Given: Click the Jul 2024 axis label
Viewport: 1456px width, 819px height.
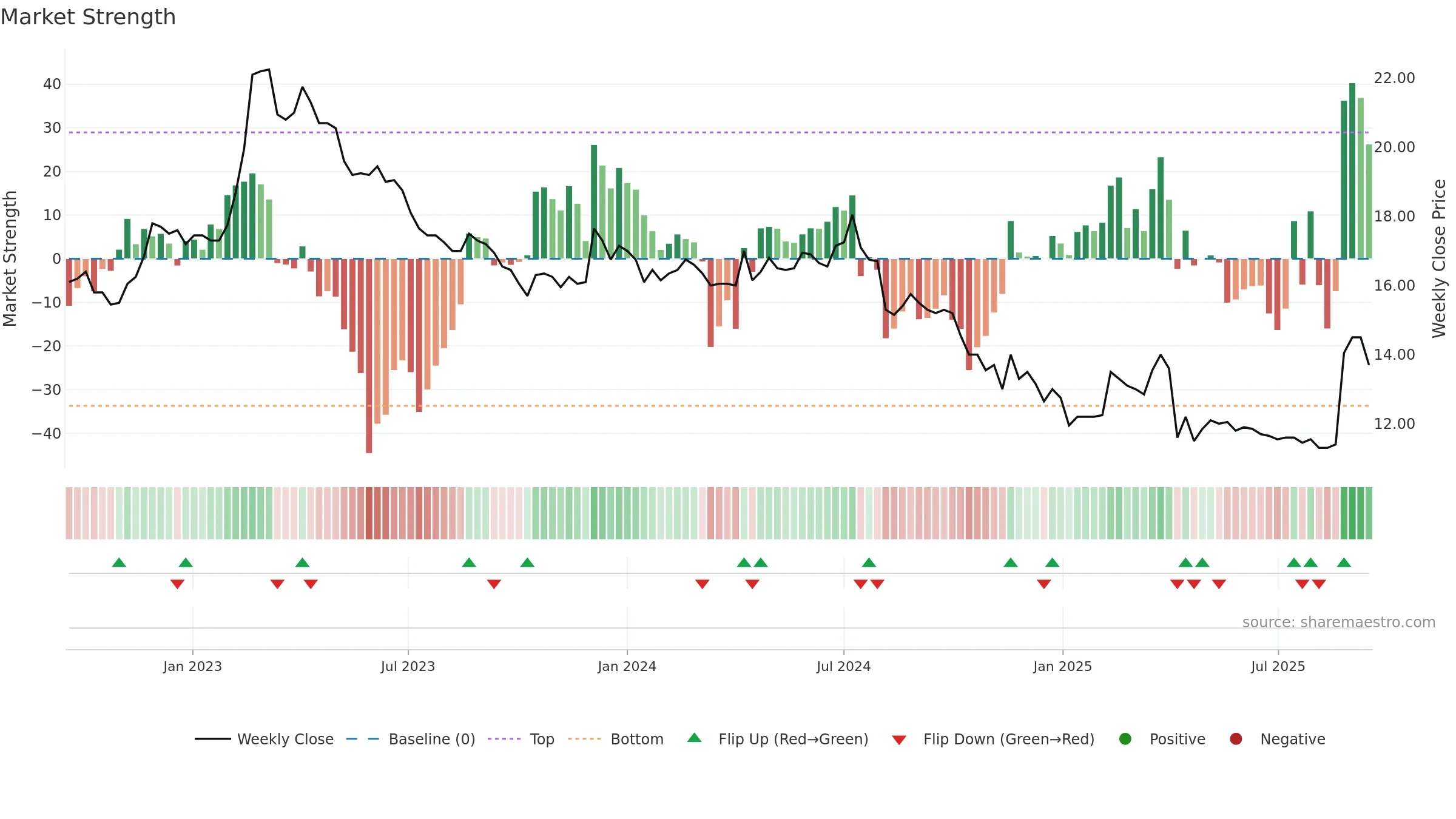Looking at the screenshot, I should click(x=843, y=667).
